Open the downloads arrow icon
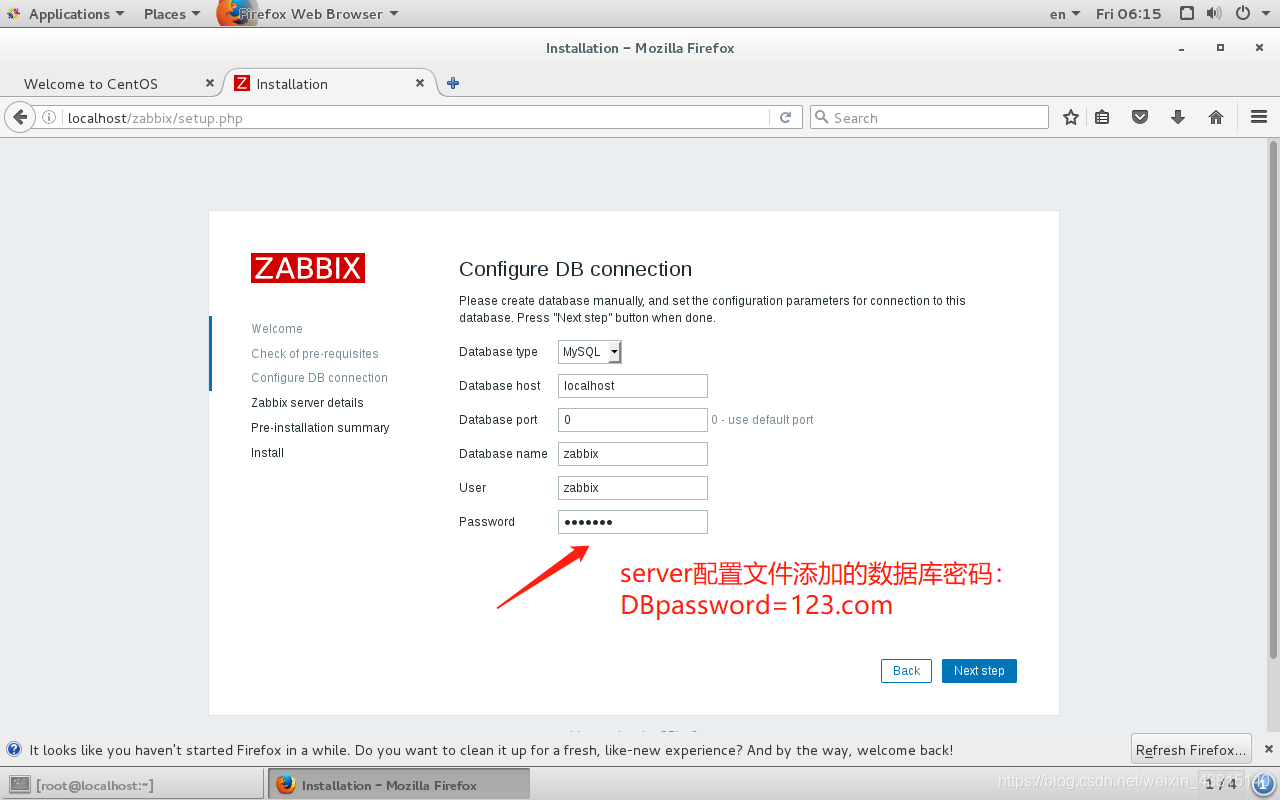The height and width of the screenshot is (800, 1280). [1178, 118]
